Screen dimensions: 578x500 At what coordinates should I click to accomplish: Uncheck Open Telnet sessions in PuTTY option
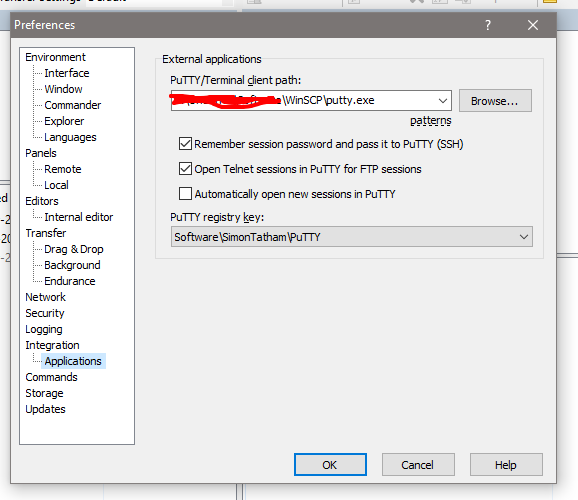pos(185,169)
